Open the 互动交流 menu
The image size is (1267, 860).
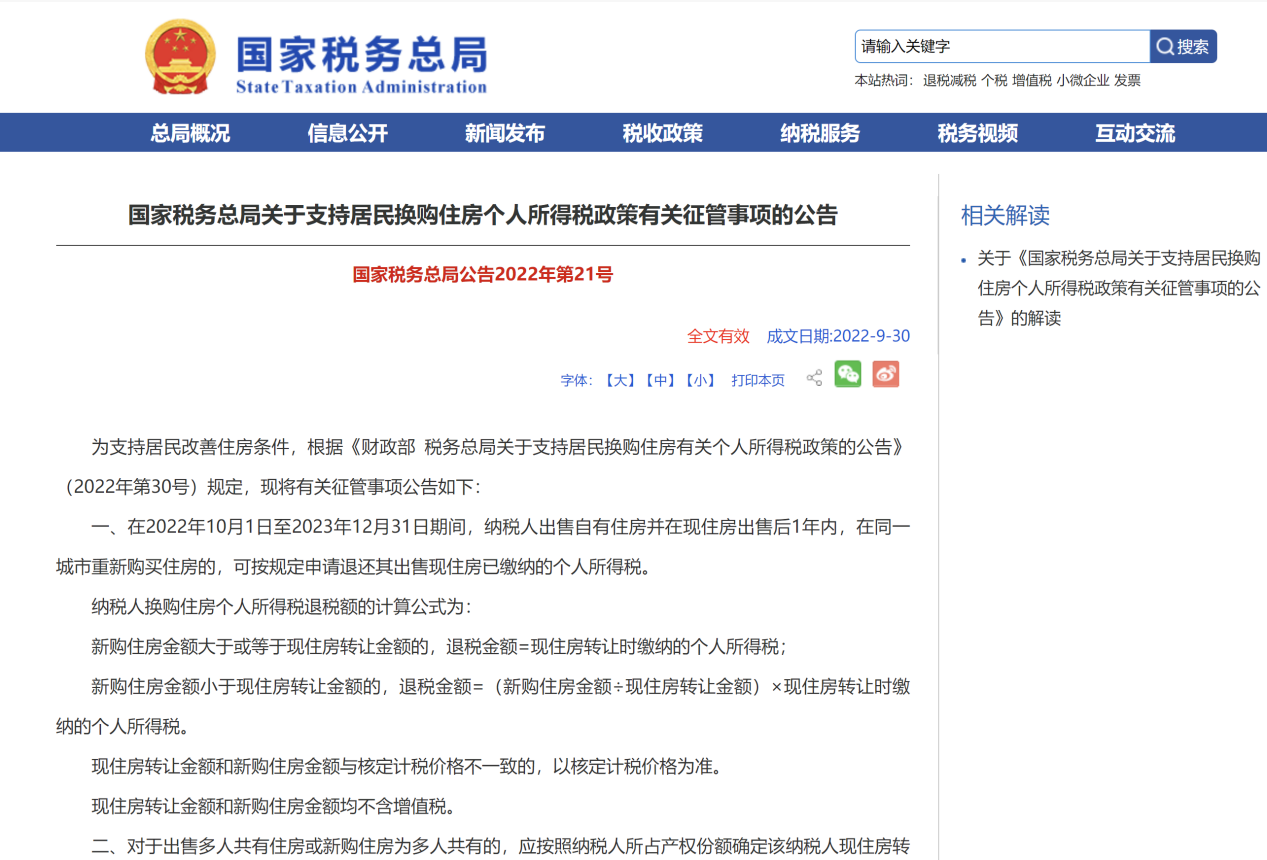pos(1135,133)
